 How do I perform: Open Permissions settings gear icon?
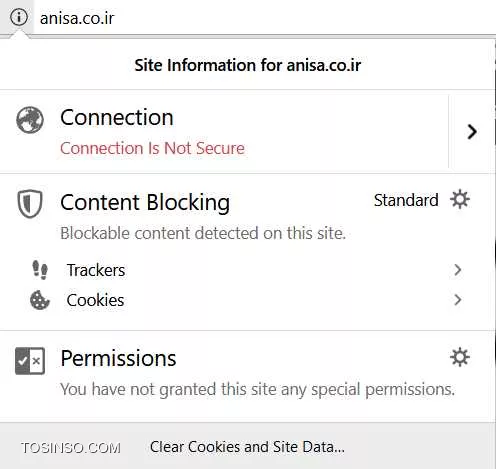[x=460, y=357]
